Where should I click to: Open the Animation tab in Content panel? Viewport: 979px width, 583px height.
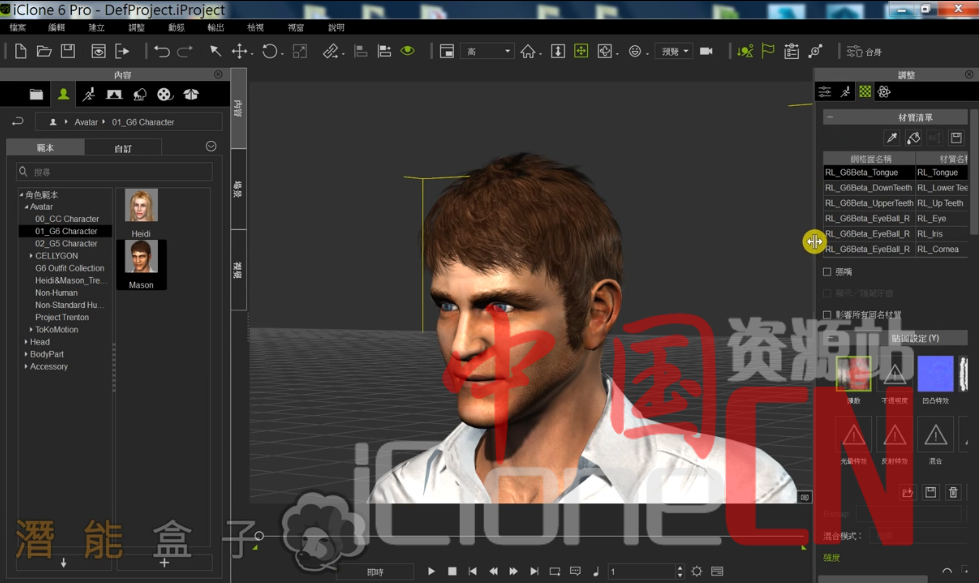tap(89, 94)
